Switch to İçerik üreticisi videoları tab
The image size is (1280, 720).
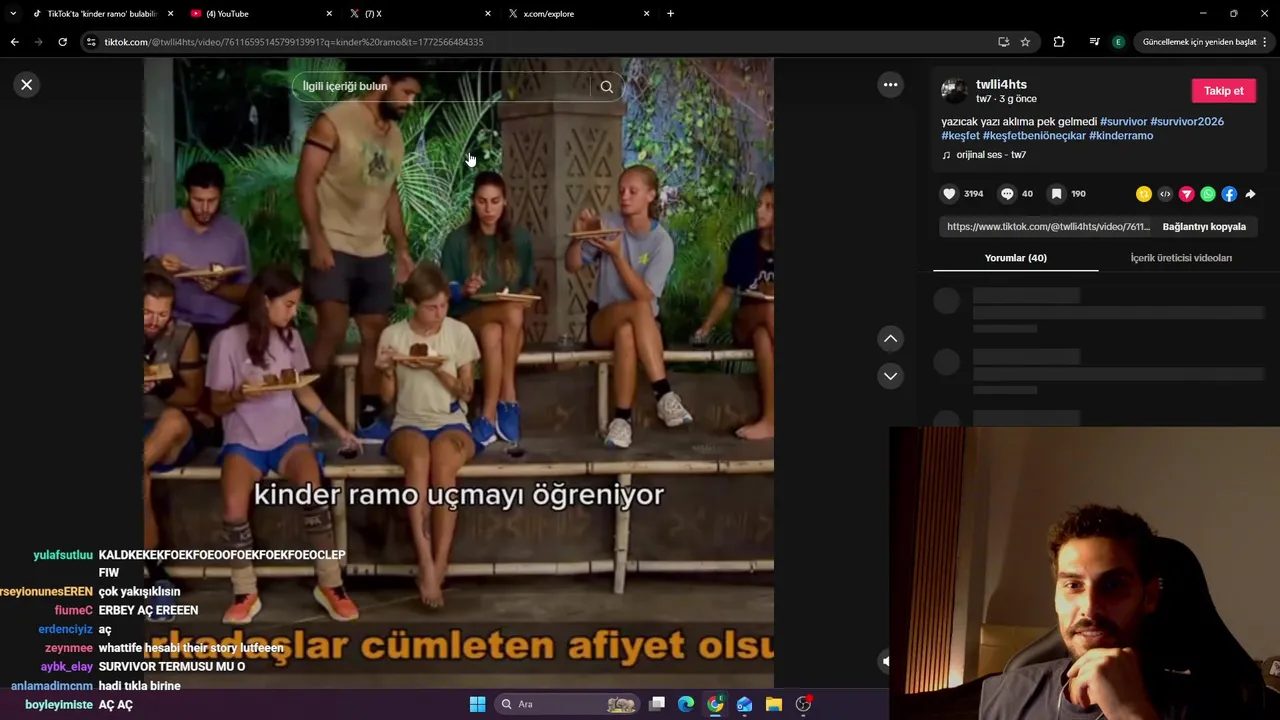point(1181,258)
